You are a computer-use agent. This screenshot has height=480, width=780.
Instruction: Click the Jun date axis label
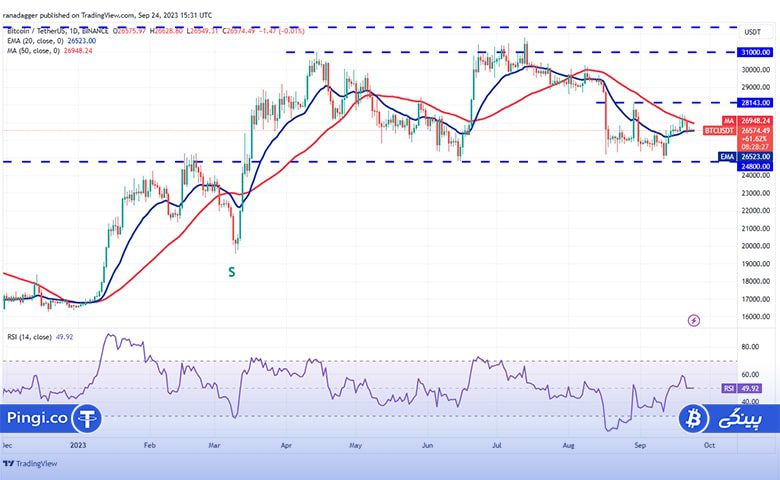(427, 445)
